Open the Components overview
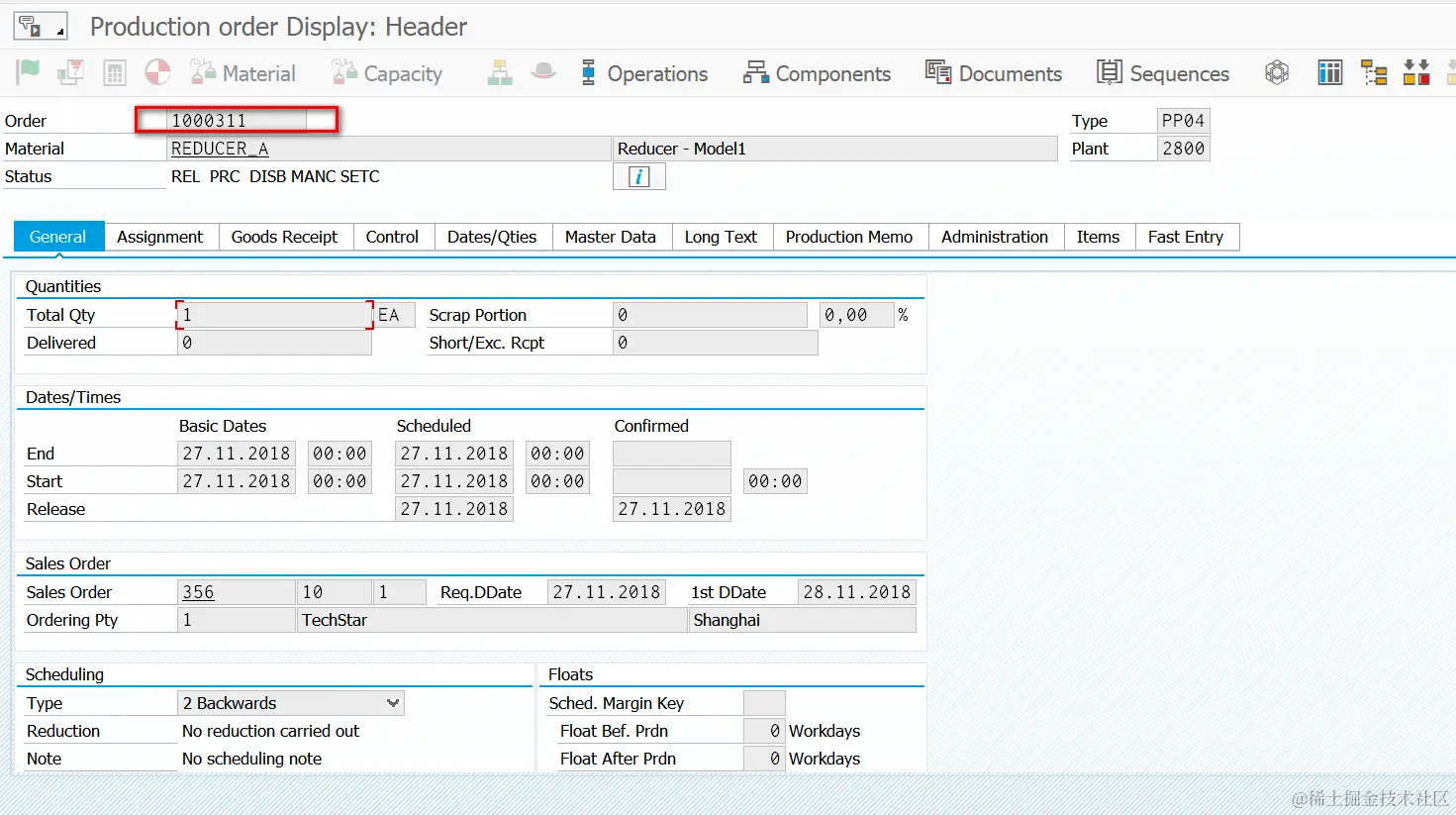The height and width of the screenshot is (815, 1456). pos(818,73)
